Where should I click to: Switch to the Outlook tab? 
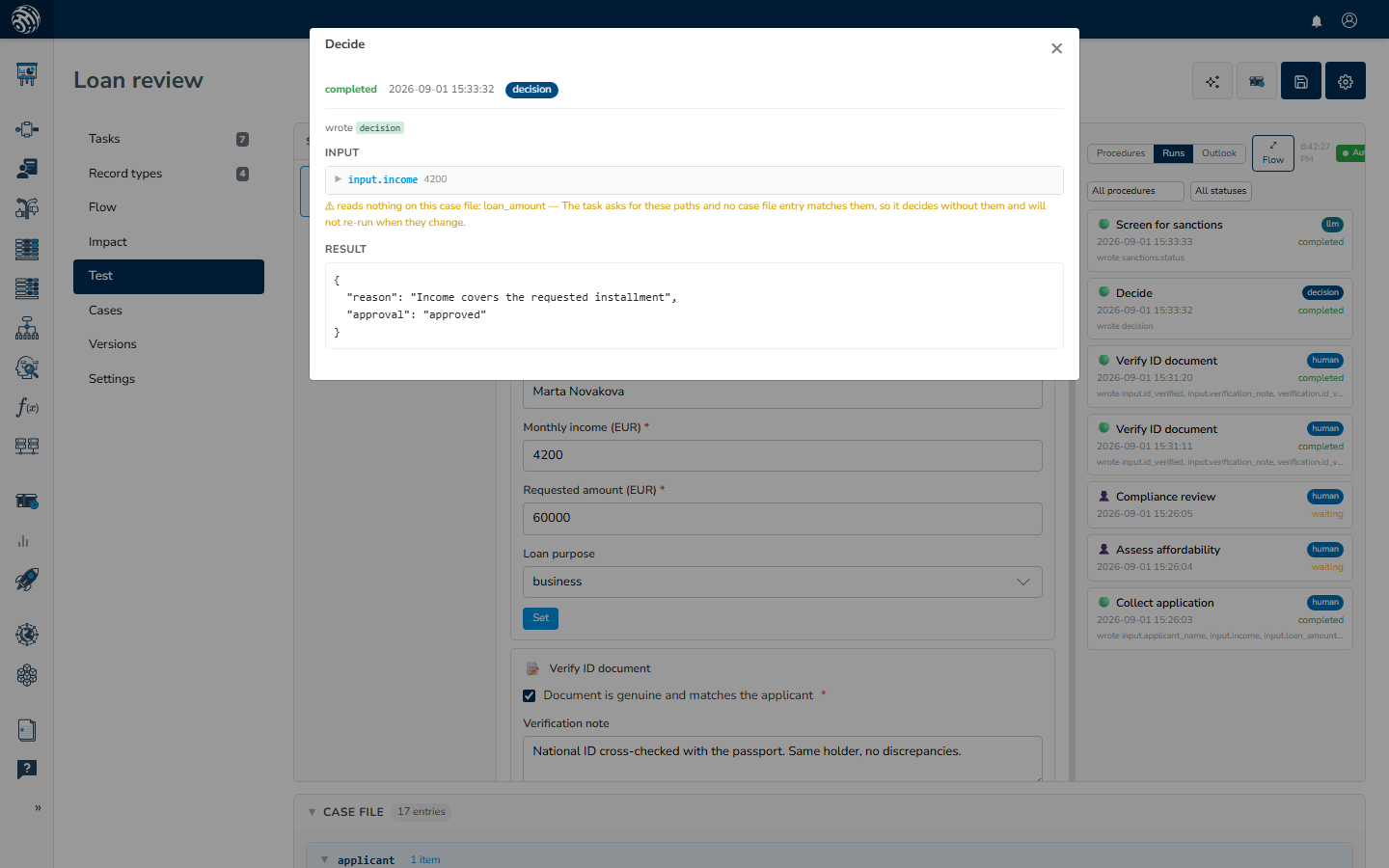click(1219, 153)
